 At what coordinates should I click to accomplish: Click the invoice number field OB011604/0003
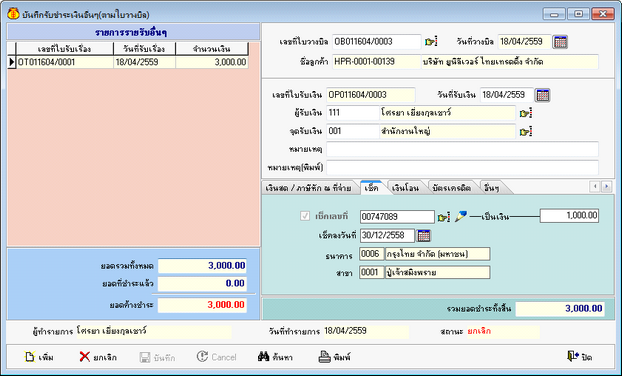coord(376,42)
